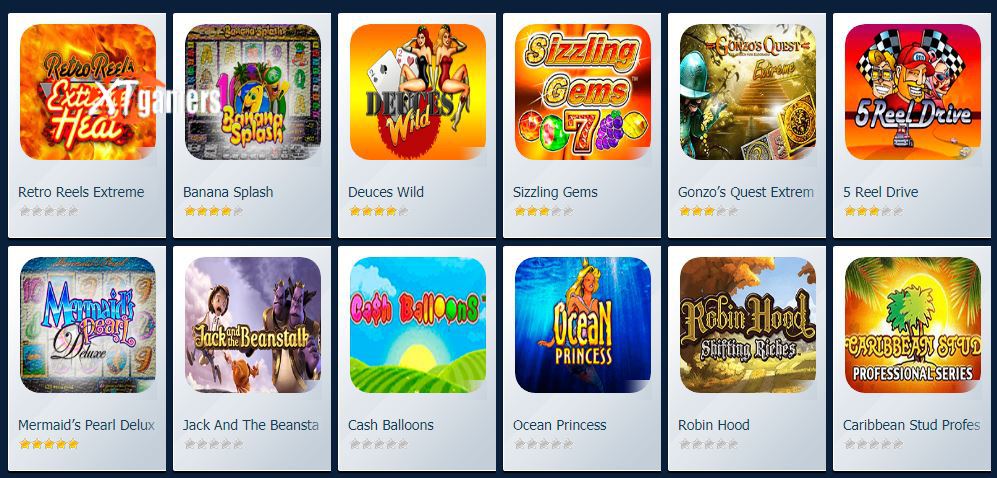
Task: Click the Ocean Princess game thumbnail
Action: [x=583, y=325]
